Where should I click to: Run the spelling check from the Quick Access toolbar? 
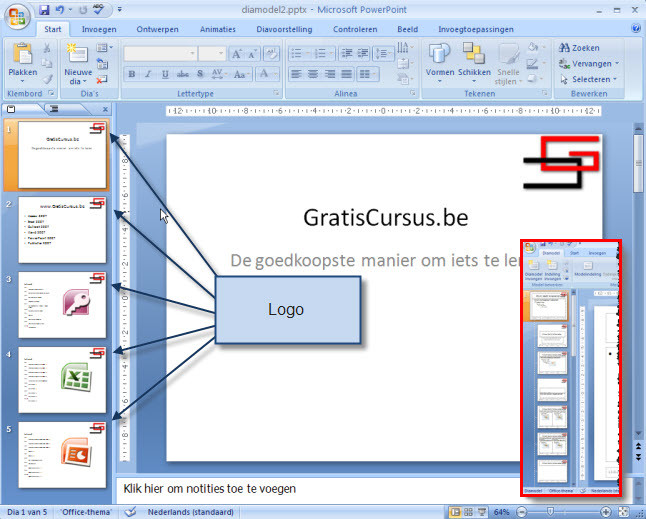(98, 10)
